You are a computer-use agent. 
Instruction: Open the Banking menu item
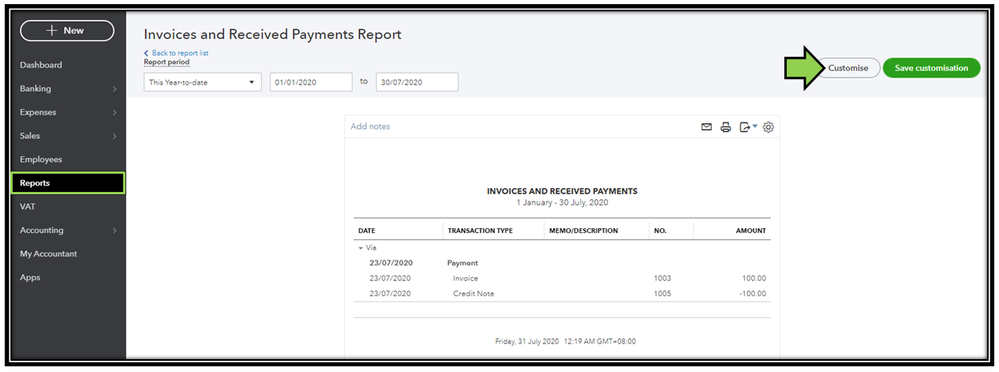point(36,89)
